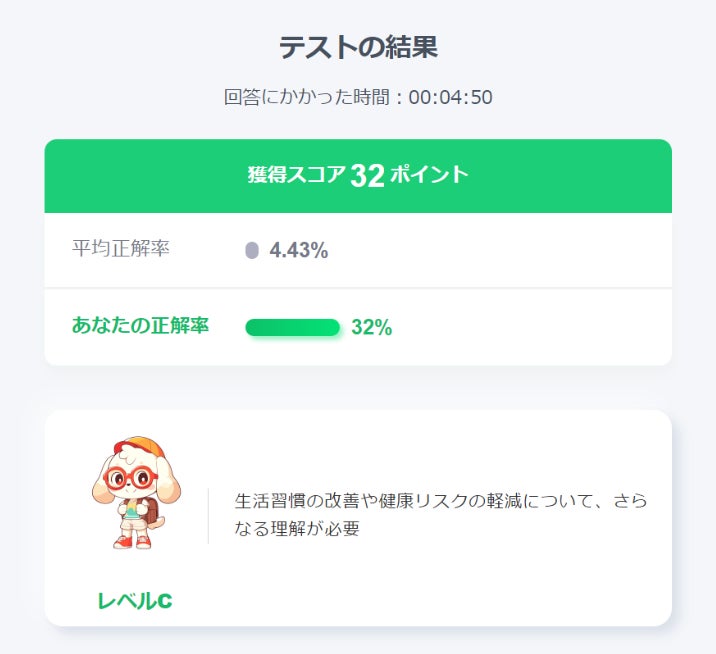Click the レベルC level label

coord(135,601)
